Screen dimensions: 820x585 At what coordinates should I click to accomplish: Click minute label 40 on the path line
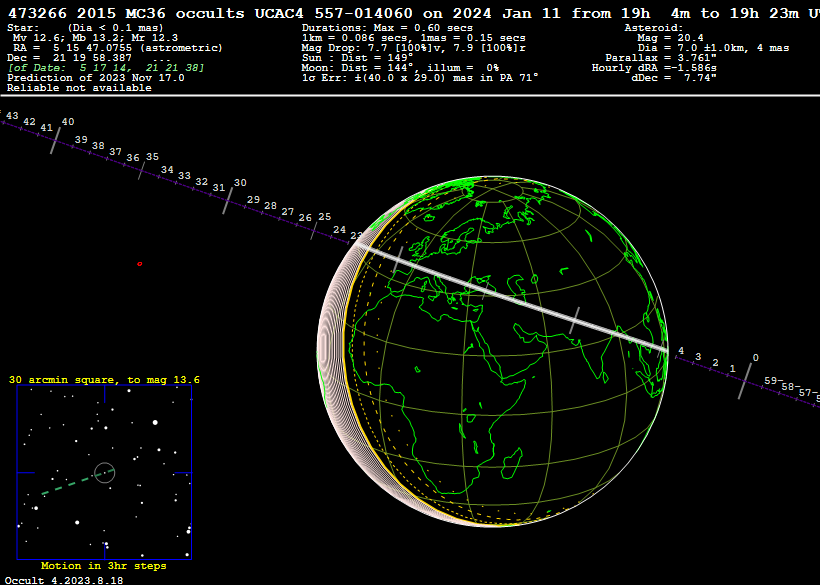68,122
